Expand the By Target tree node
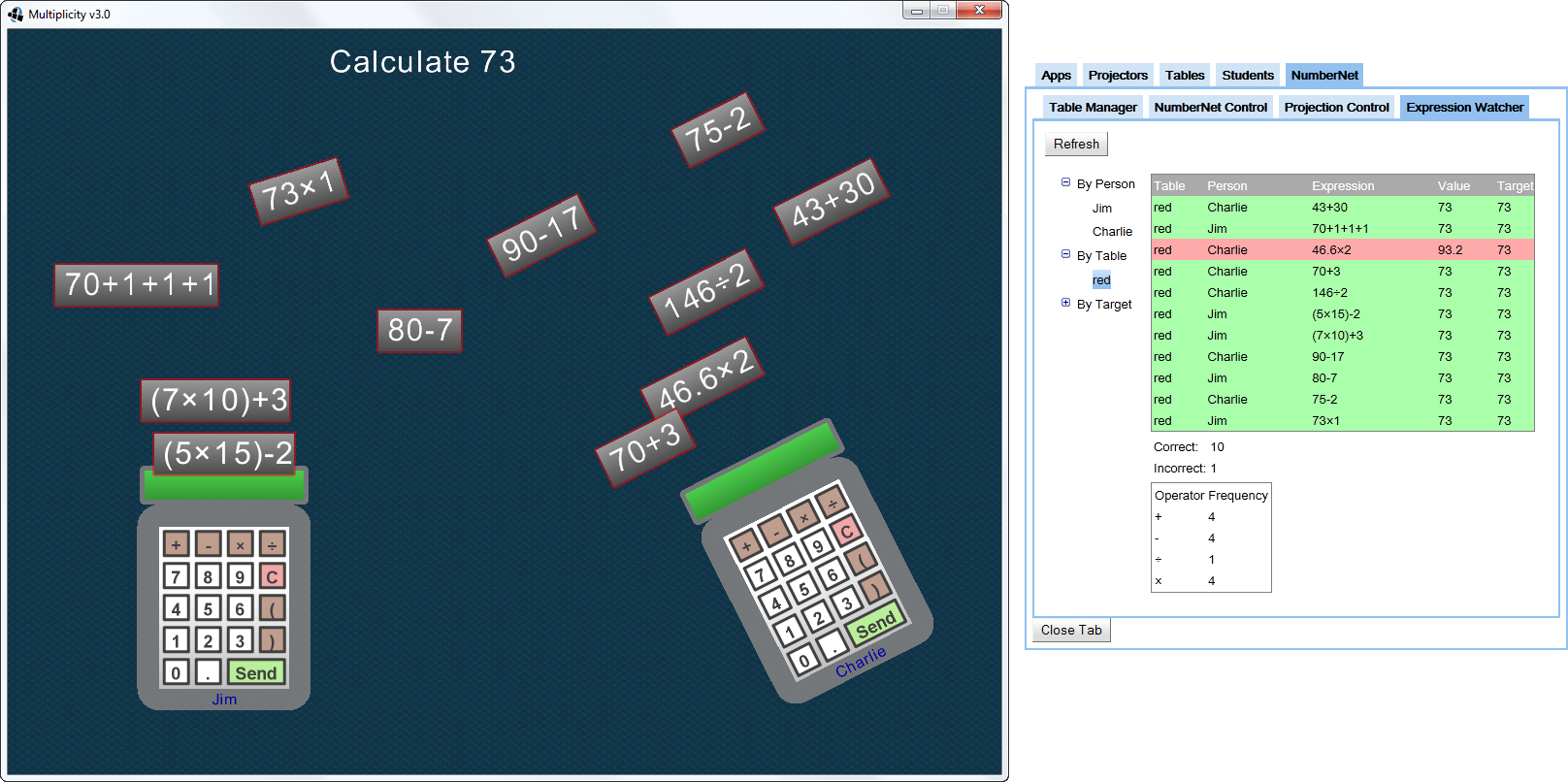Image resolution: width=1568 pixels, height=782 pixels. pyautogui.click(x=1065, y=303)
